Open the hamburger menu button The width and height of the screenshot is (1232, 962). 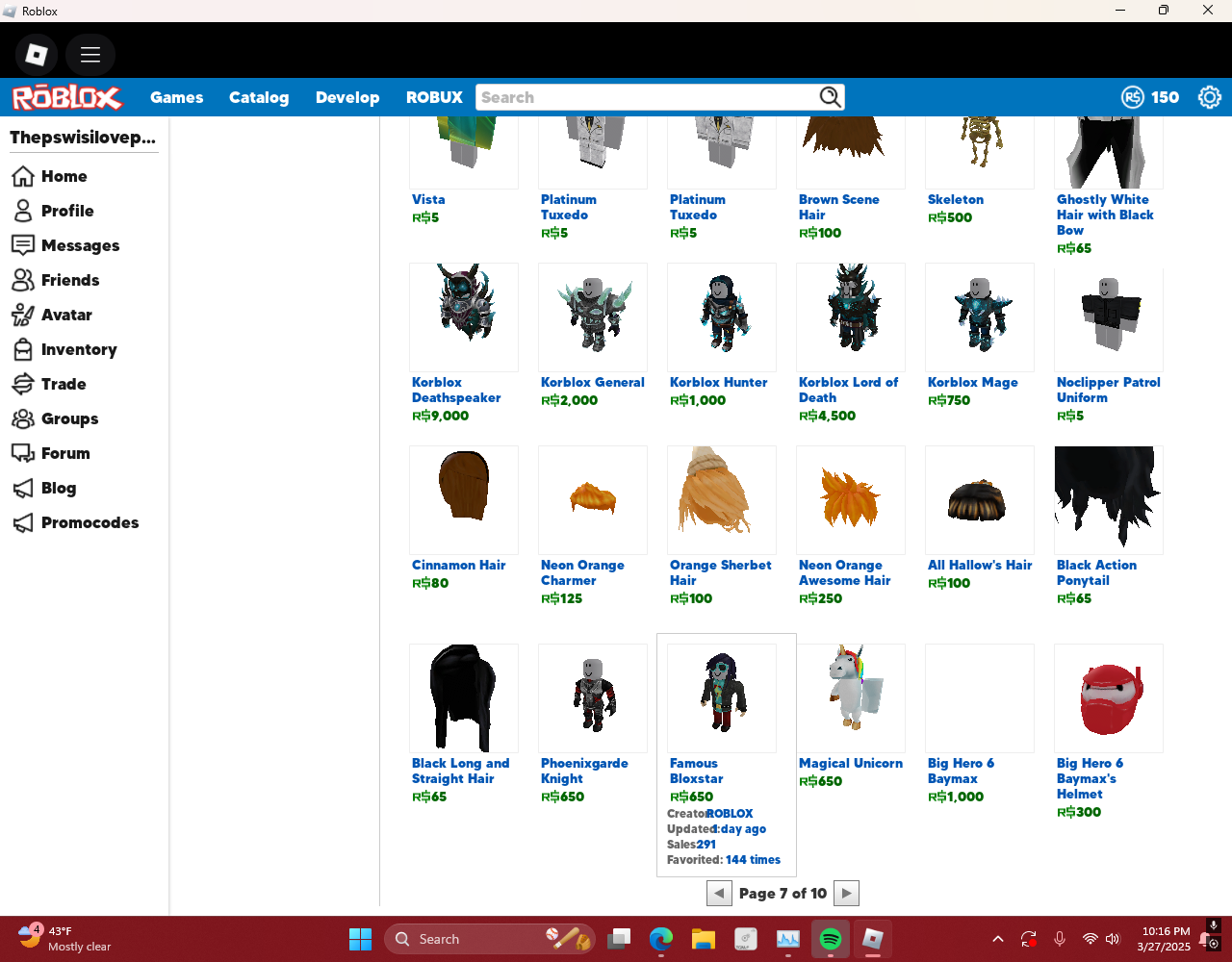pyautogui.click(x=90, y=55)
